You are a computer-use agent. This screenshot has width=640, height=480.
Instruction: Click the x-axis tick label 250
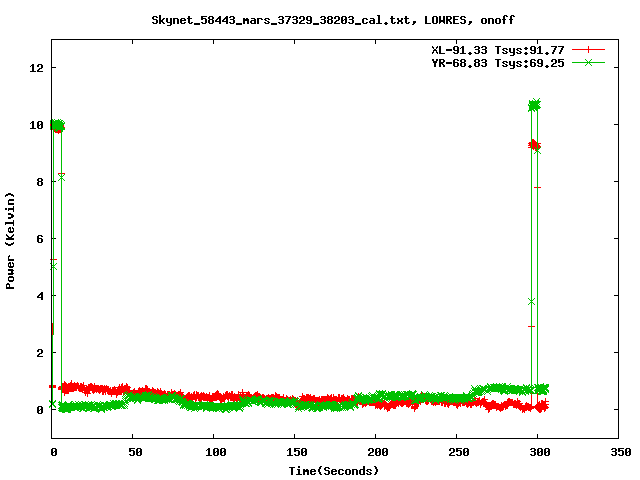pos(459,452)
